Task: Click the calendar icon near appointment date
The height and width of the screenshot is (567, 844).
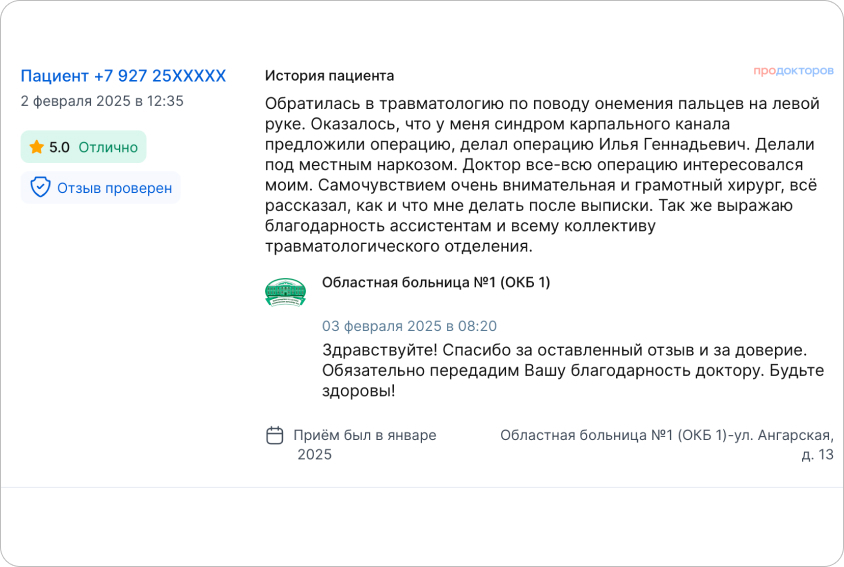Action: click(x=275, y=435)
